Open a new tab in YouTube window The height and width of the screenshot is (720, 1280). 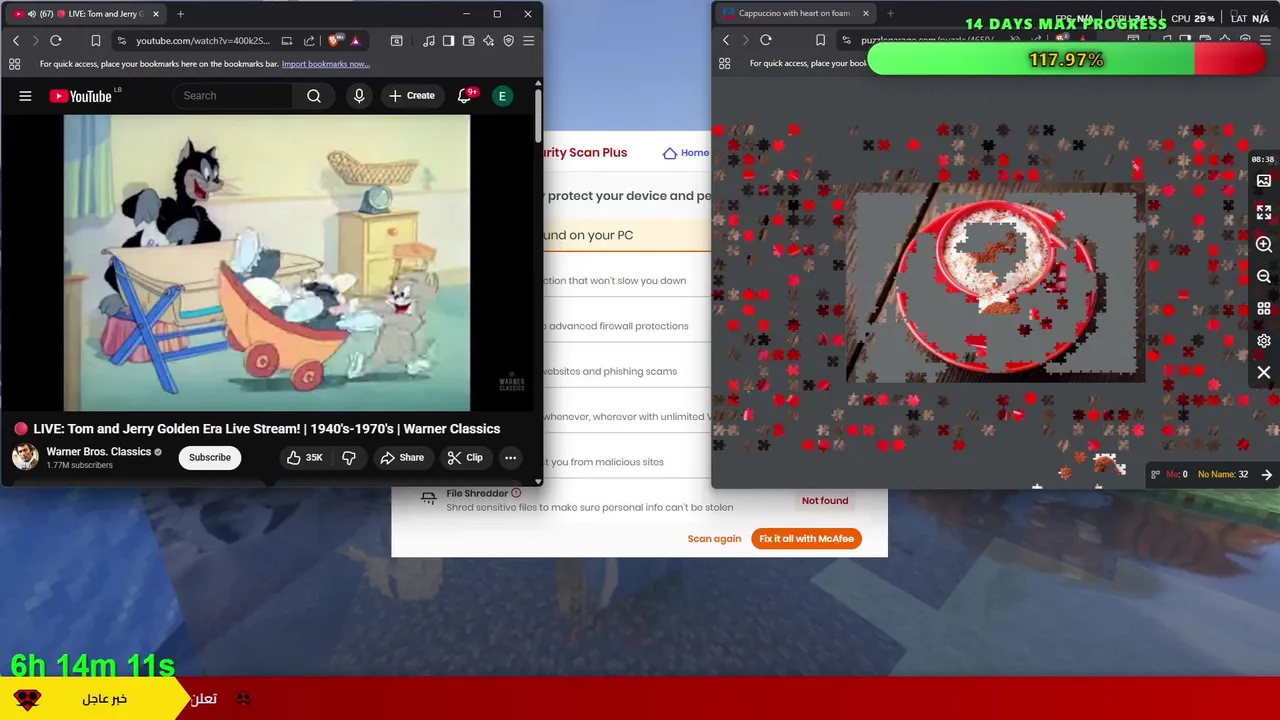click(x=181, y=14)
